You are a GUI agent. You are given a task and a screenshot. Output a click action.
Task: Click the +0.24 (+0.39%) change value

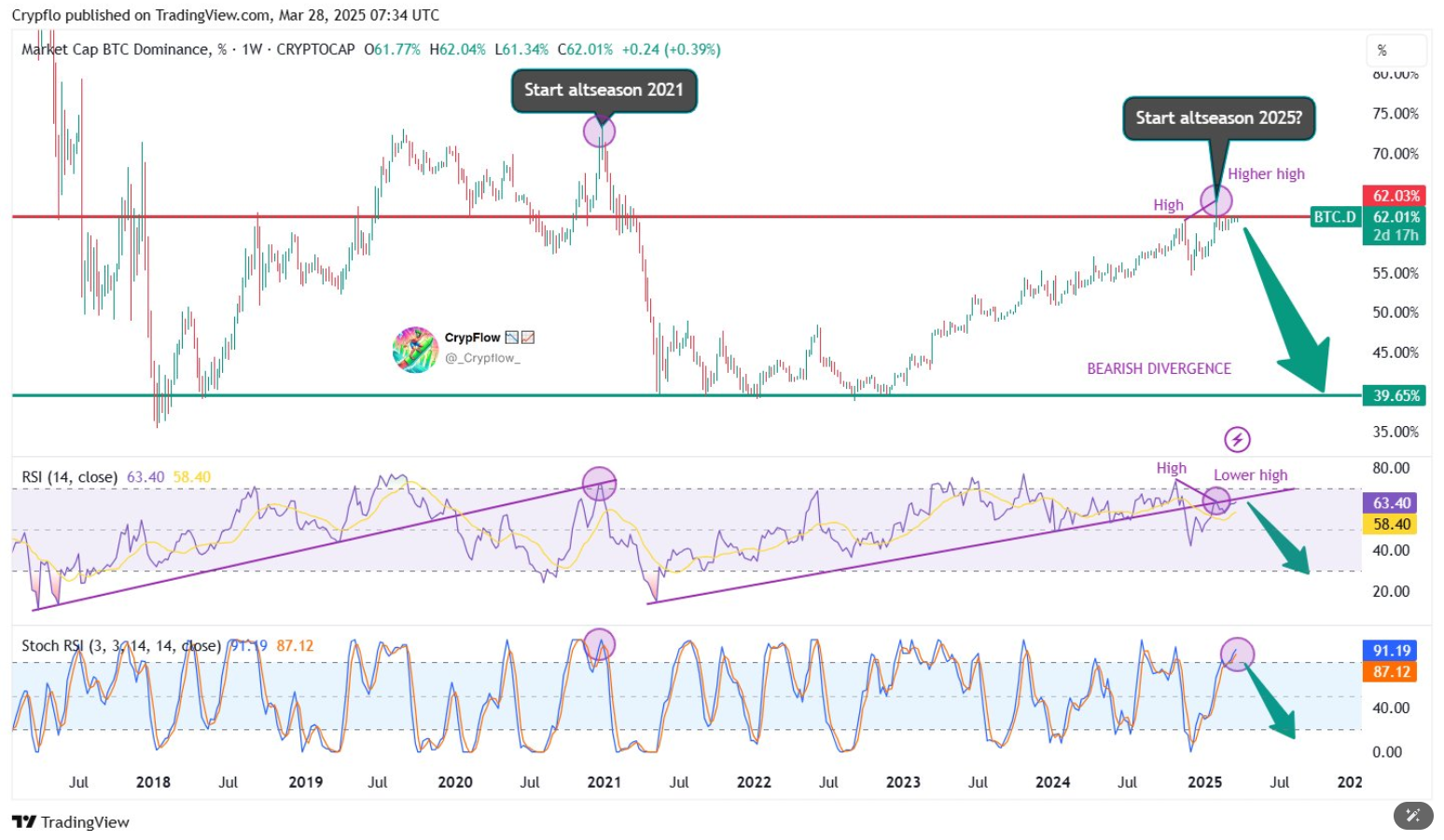pyautogui.click(x=671, y=49)
